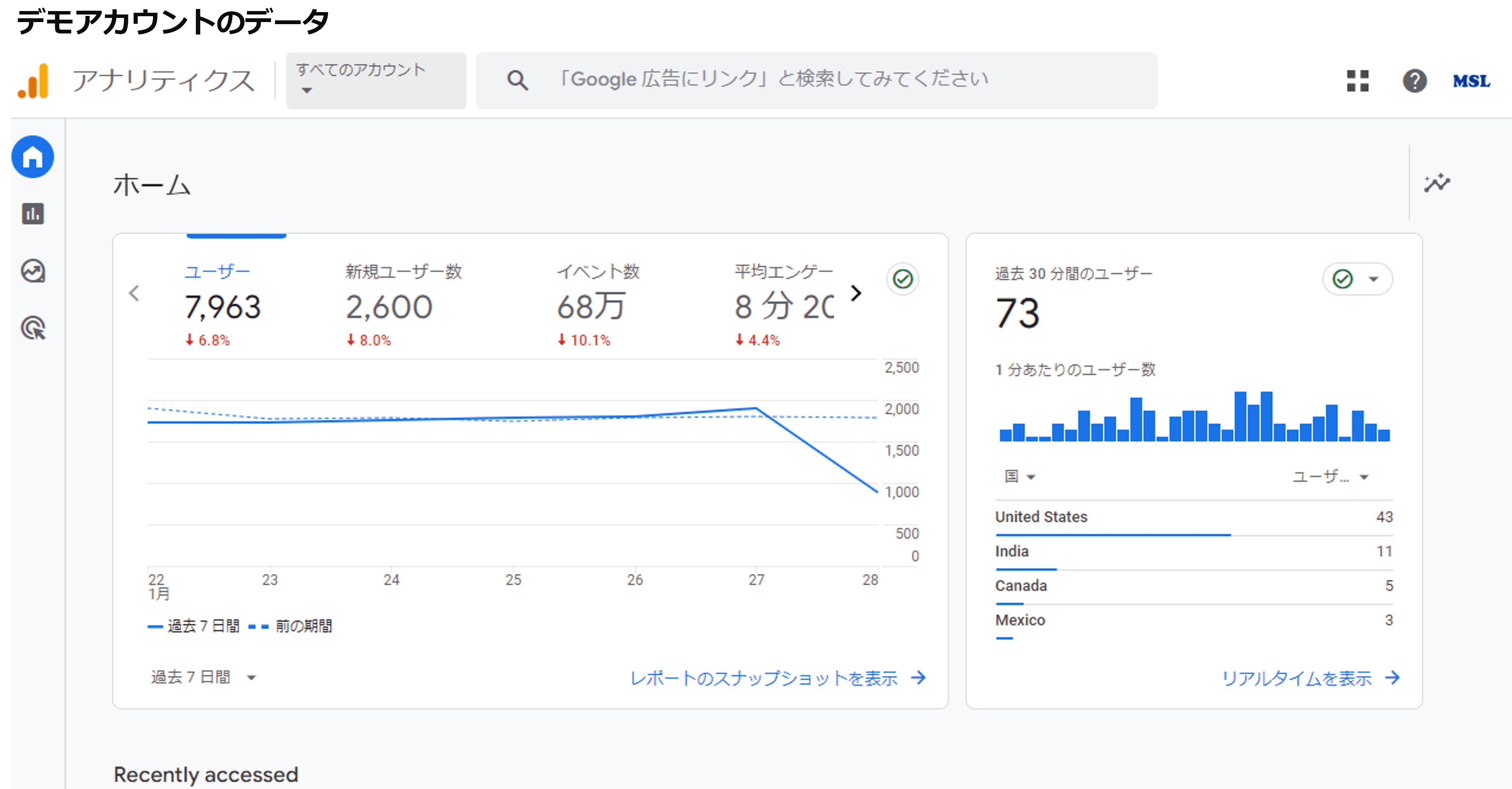The width and height of the screenshot is (1512, 789).
Task: Select the ユーザー metric tab
Action: pyautogui.click(x=223, y=305)
